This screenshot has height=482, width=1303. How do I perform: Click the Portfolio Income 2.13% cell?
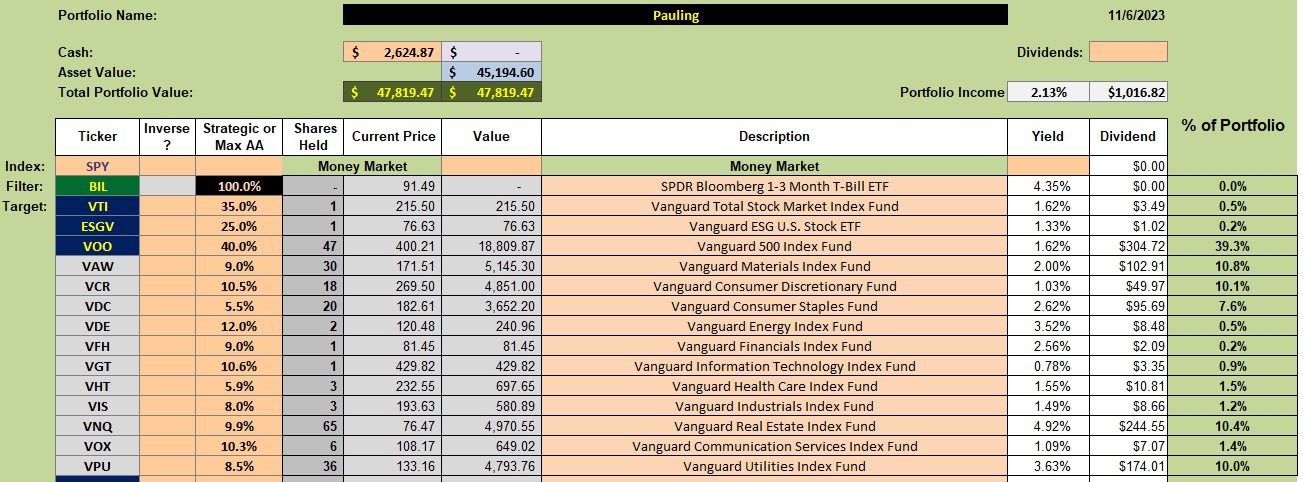click(x=1049, y=92)
